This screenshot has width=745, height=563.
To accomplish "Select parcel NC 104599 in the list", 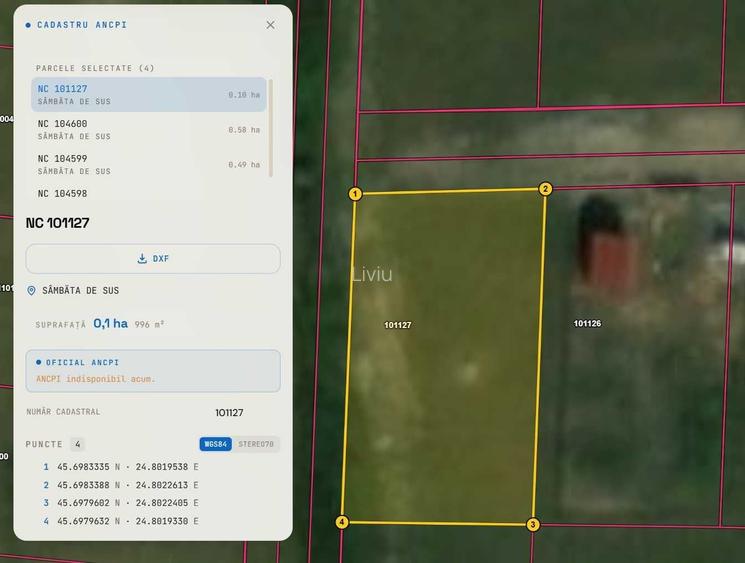I will [149, 164].
